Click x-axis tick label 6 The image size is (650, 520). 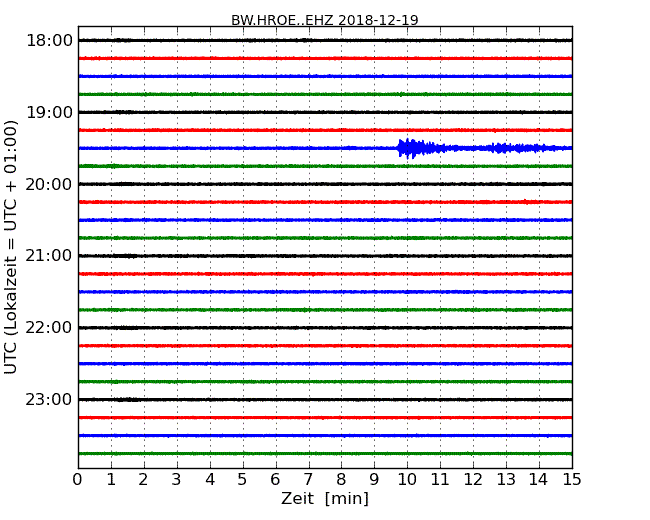point(275,480)
